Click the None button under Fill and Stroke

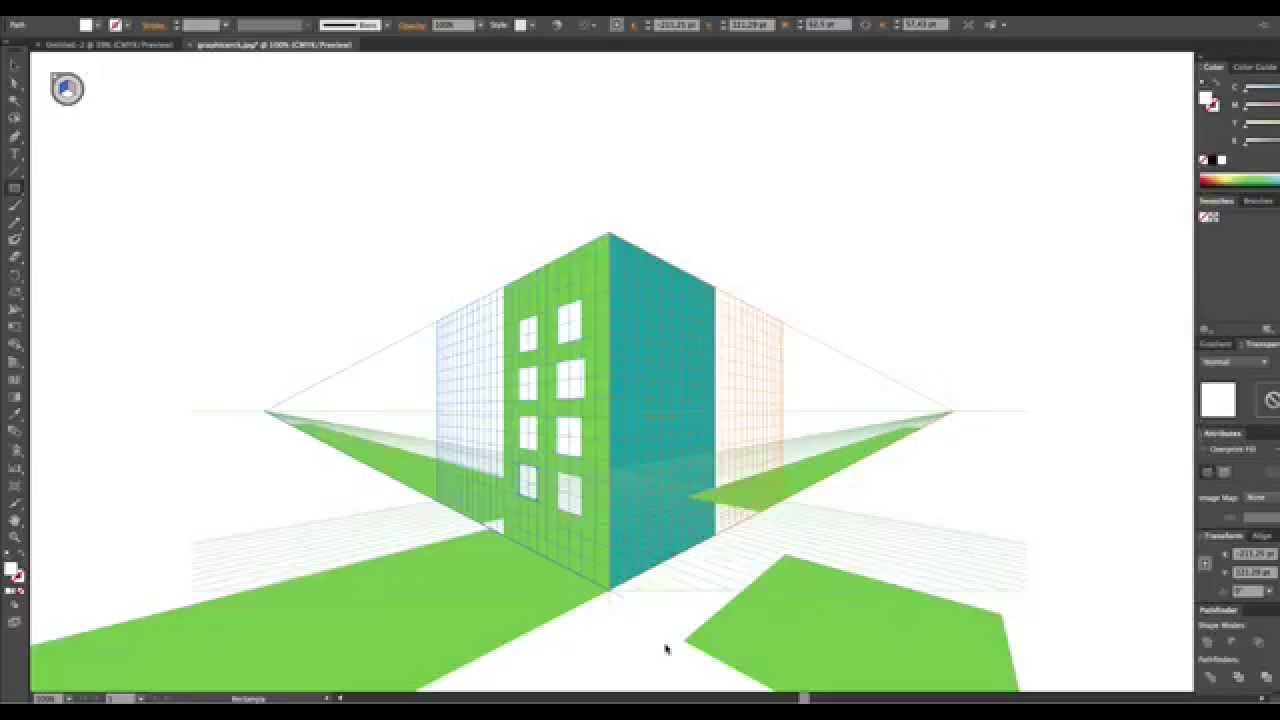22,591
